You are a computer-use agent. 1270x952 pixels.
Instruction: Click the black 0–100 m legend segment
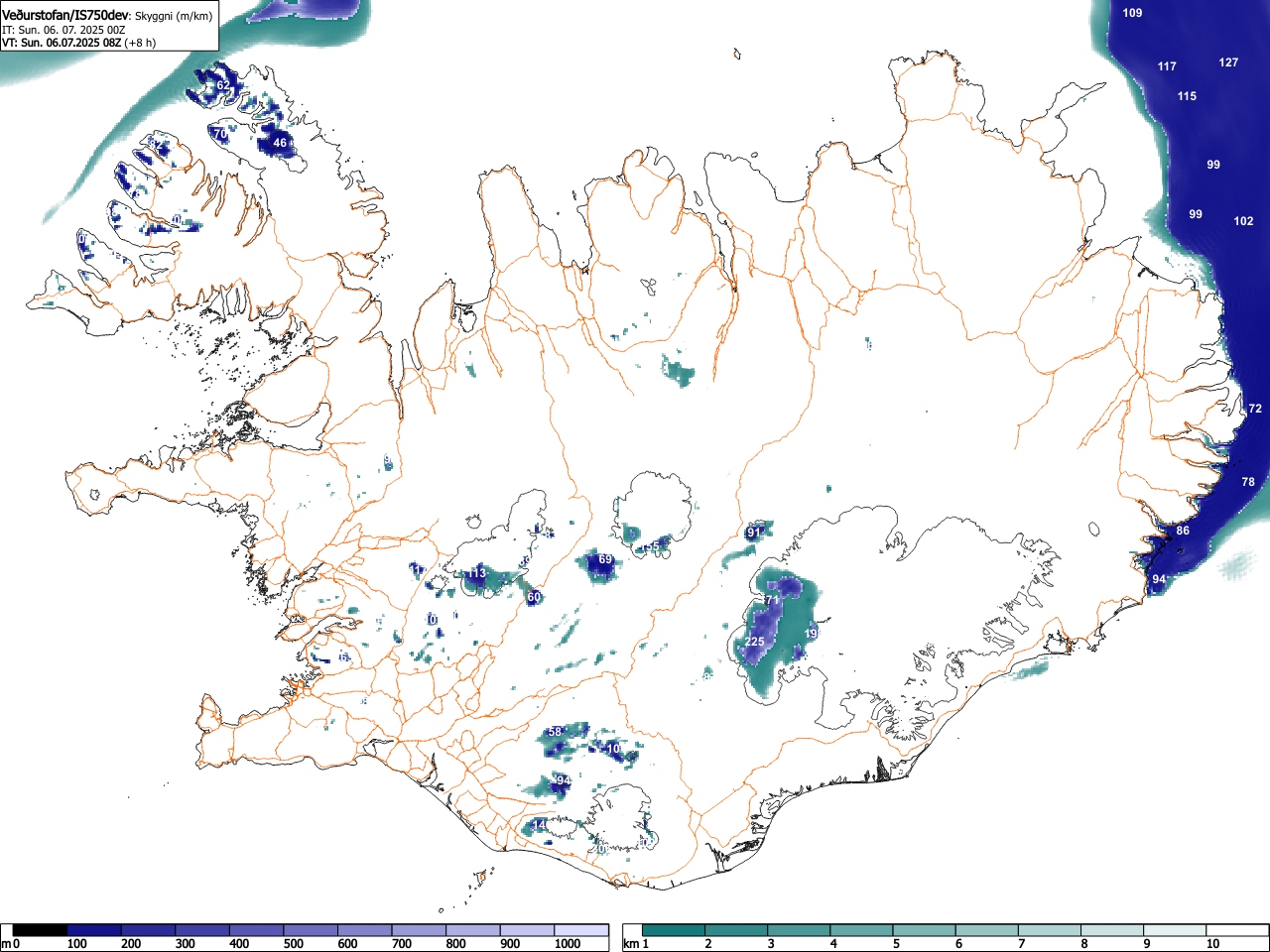pyautogui.click(x=41, y=930)
